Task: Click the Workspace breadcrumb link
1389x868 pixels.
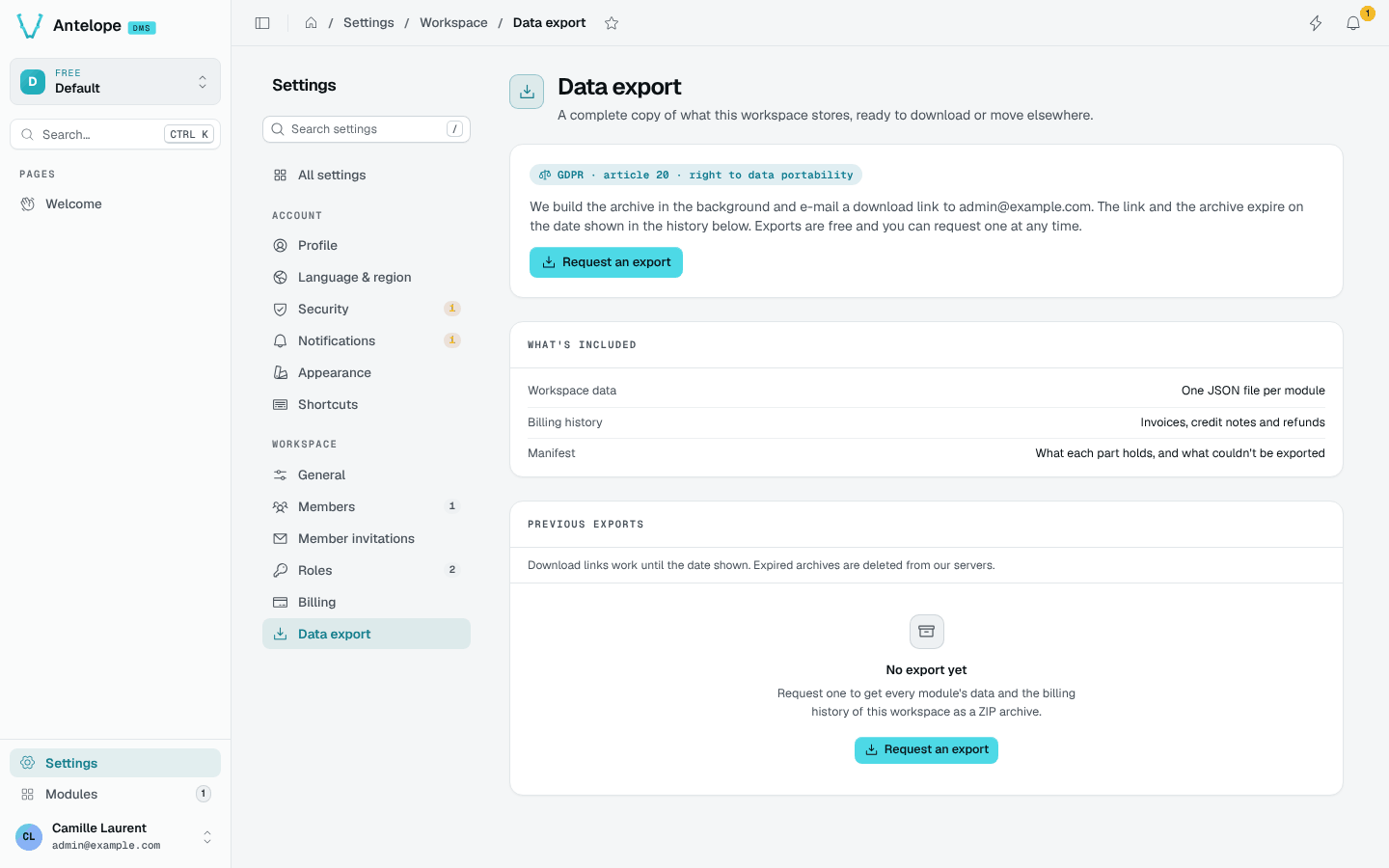Action: coord(453,23)
